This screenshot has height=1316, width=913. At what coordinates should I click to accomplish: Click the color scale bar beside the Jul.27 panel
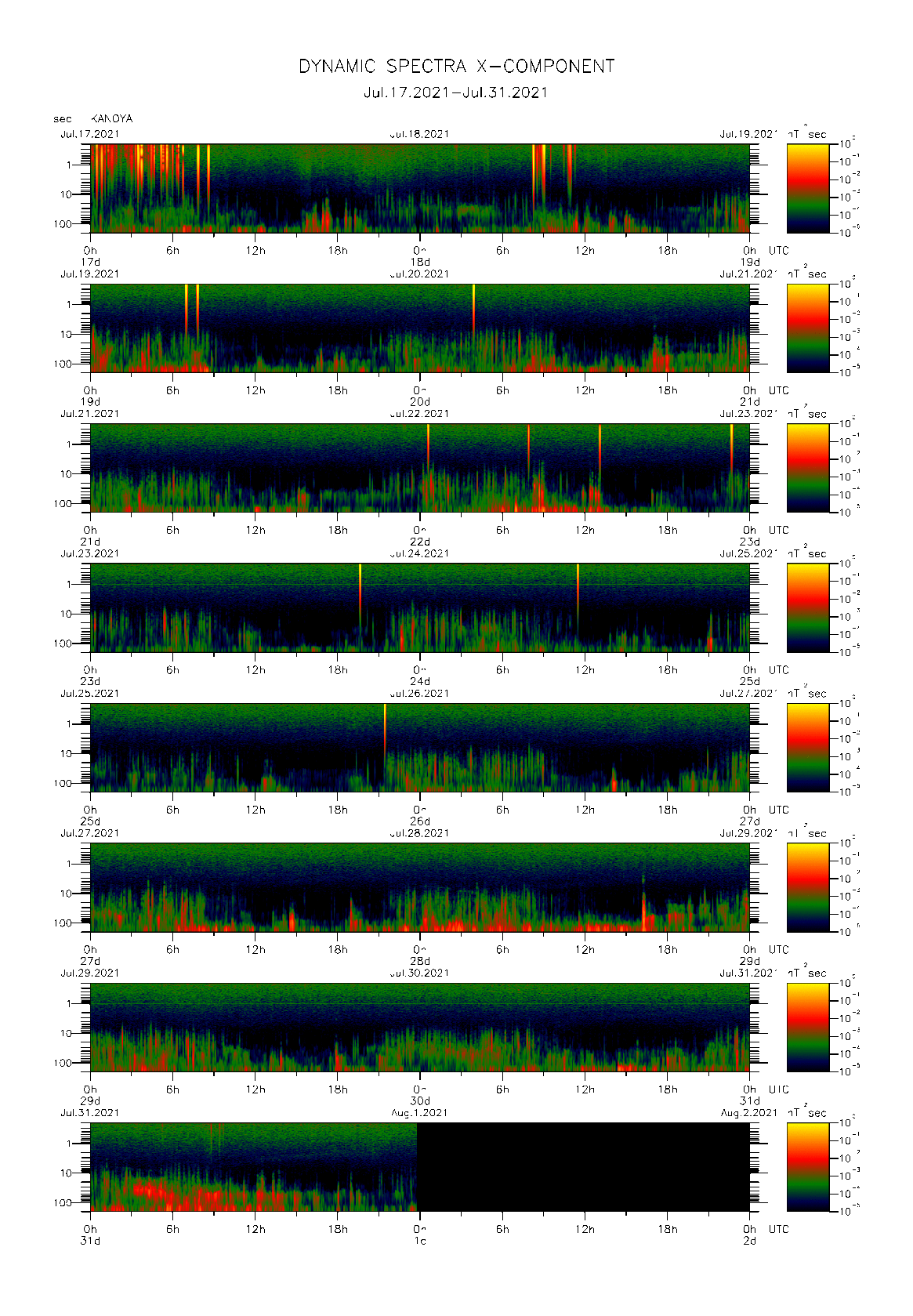[808, 887]
